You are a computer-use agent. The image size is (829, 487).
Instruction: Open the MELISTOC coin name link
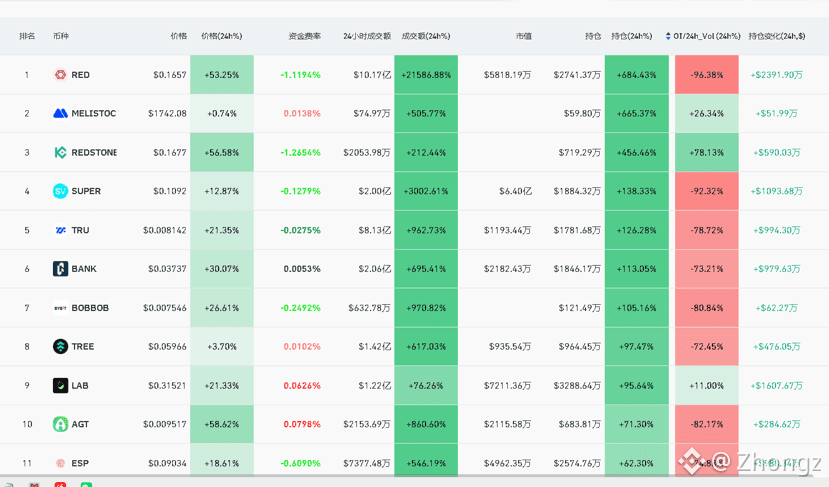click(94, 113)
